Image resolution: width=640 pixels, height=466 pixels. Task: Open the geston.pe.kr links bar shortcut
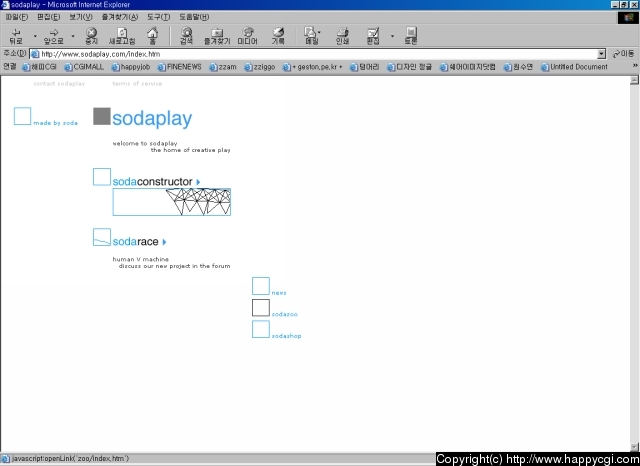[x=313, y=67]
